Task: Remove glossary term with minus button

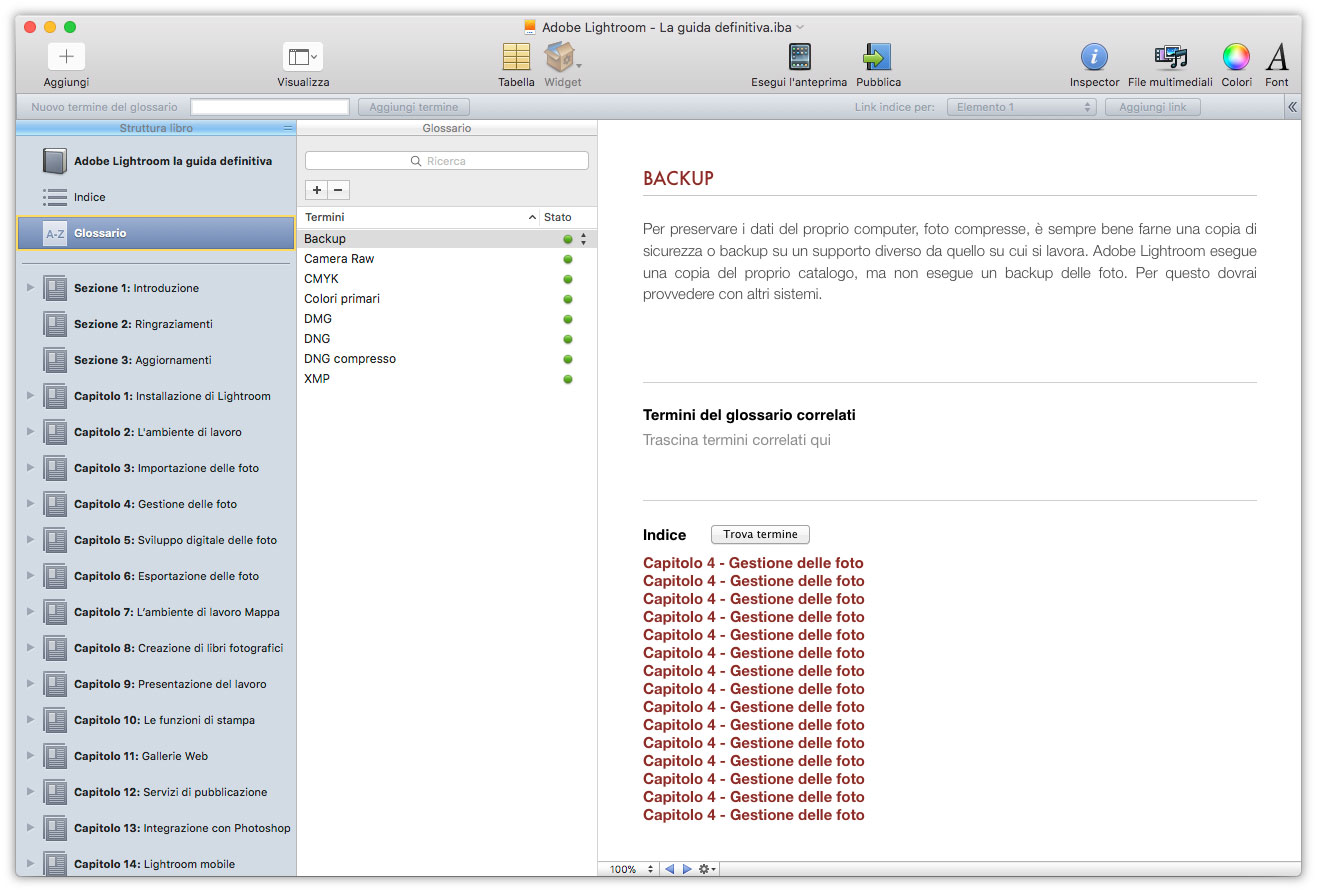Action: 338,190
